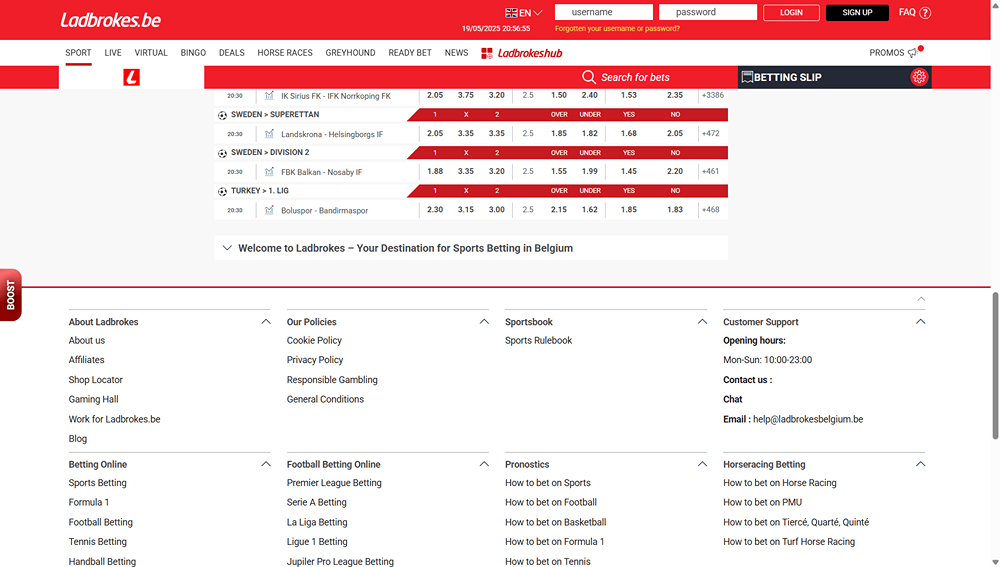This screenshot has height=567, width=1000.
Task: Select odds 2.30 for Boluspor win
Action: click(435, 209)
